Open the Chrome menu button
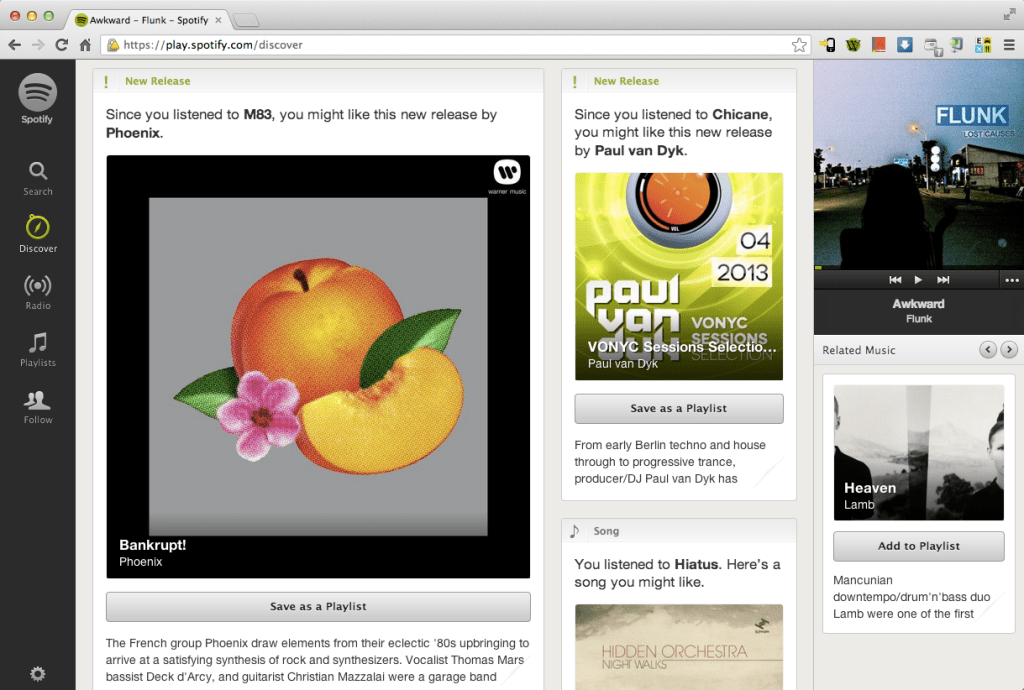1024x690 pixels. [x=1009, y=45]
